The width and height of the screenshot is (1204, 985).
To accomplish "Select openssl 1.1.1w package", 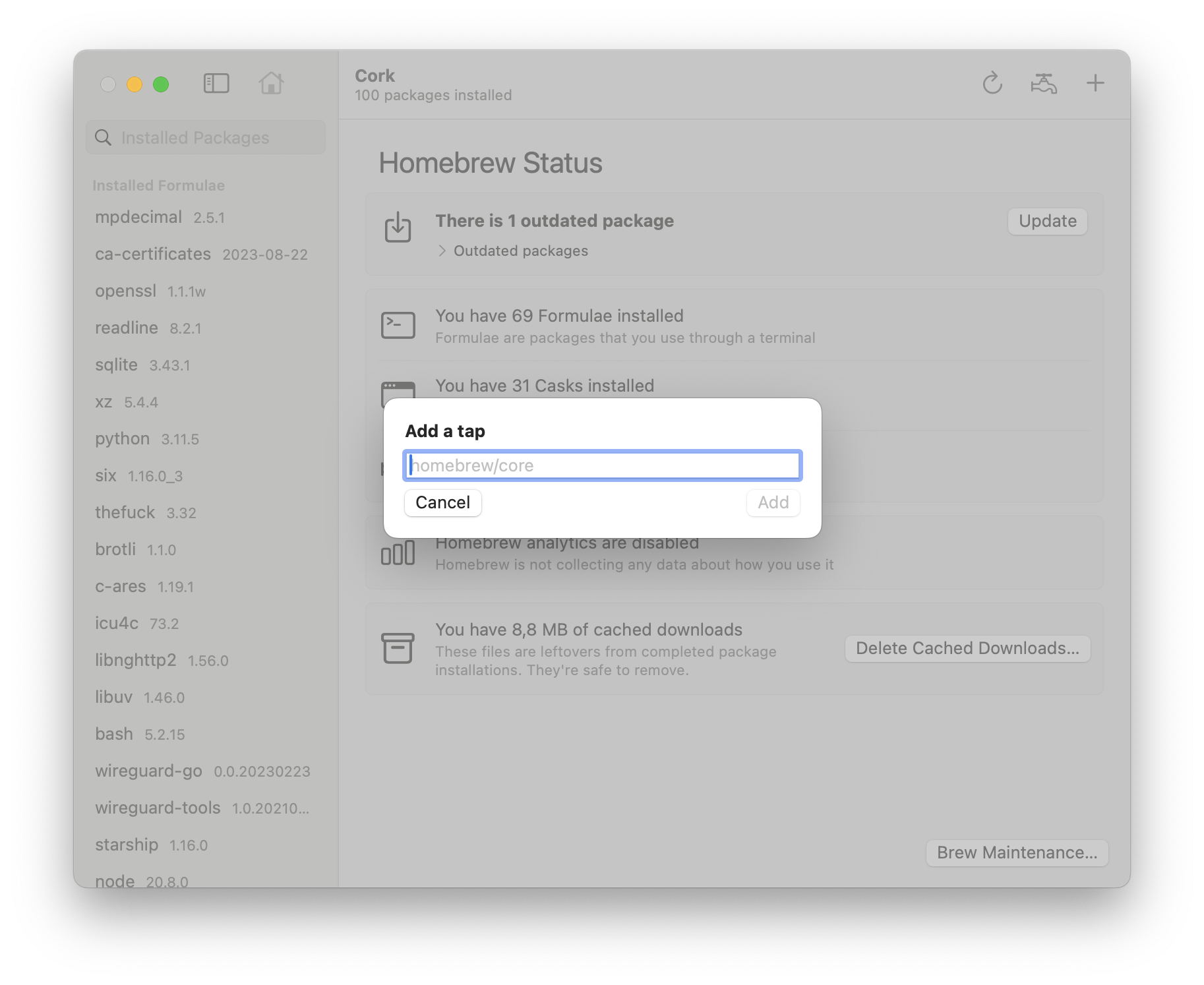I will (x=206, y=291).
